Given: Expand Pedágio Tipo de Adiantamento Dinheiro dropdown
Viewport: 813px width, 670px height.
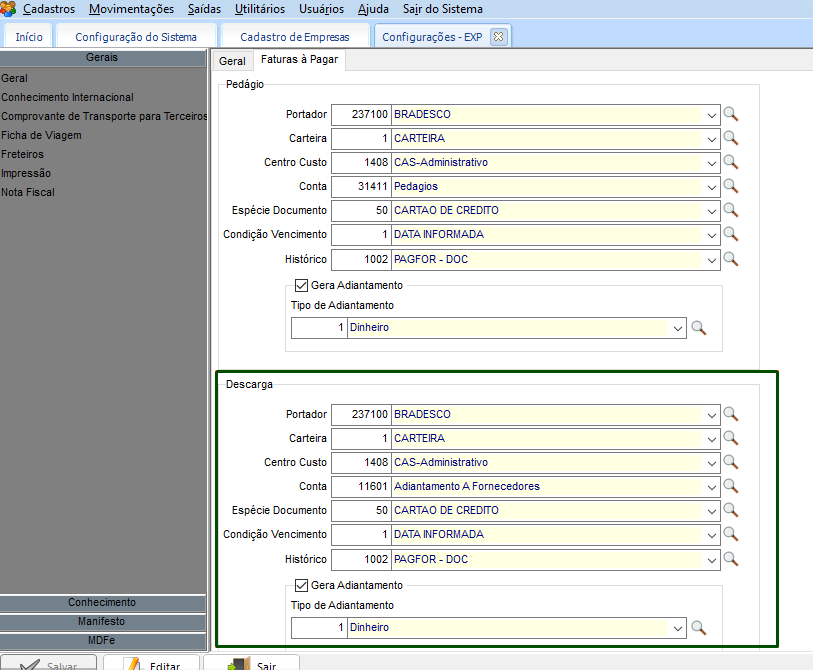Looking at the screenshot, I should click(x=677, y=328).
